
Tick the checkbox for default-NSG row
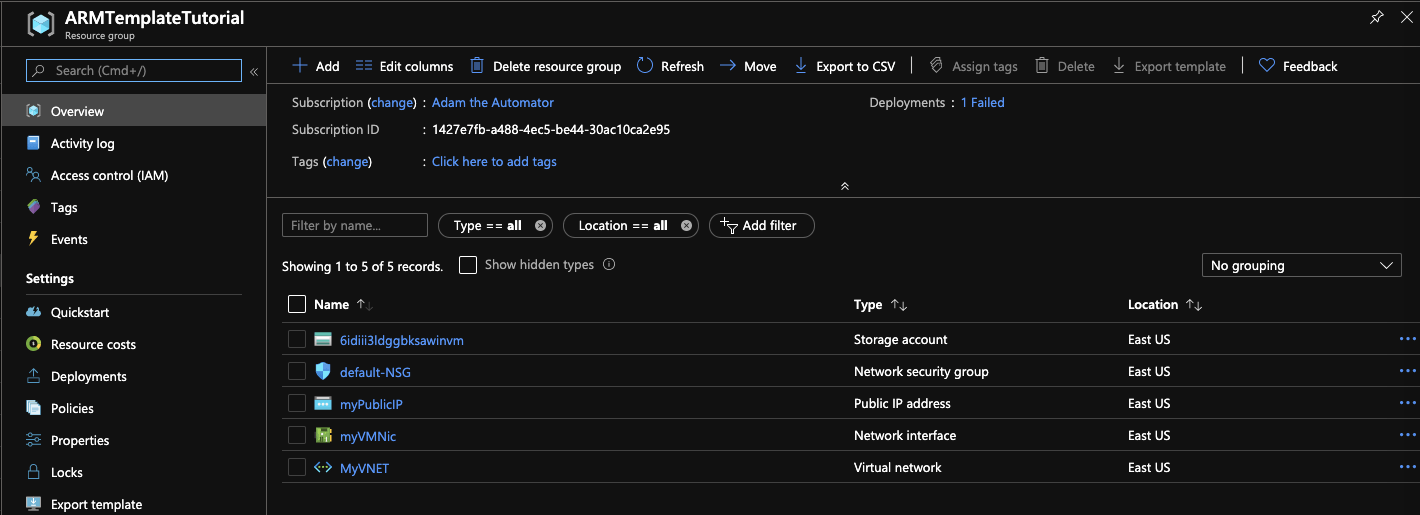[297, 372]
